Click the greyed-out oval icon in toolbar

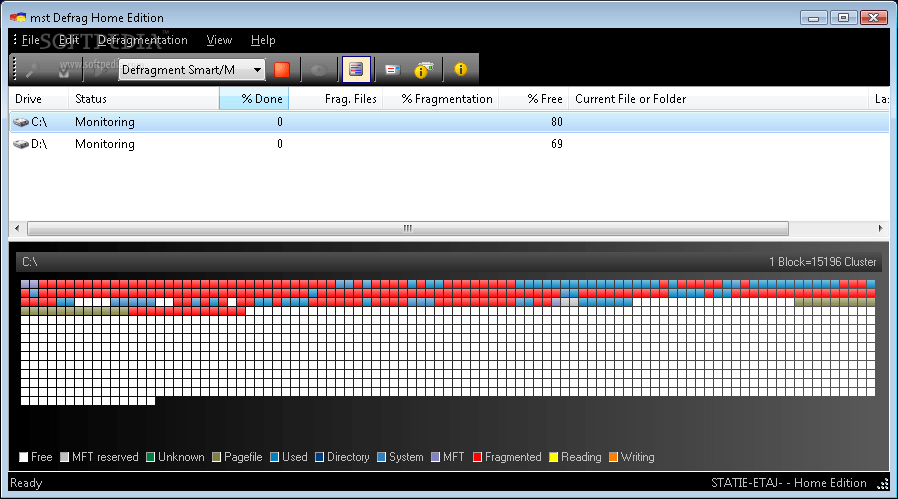click(x=319, y=70)
